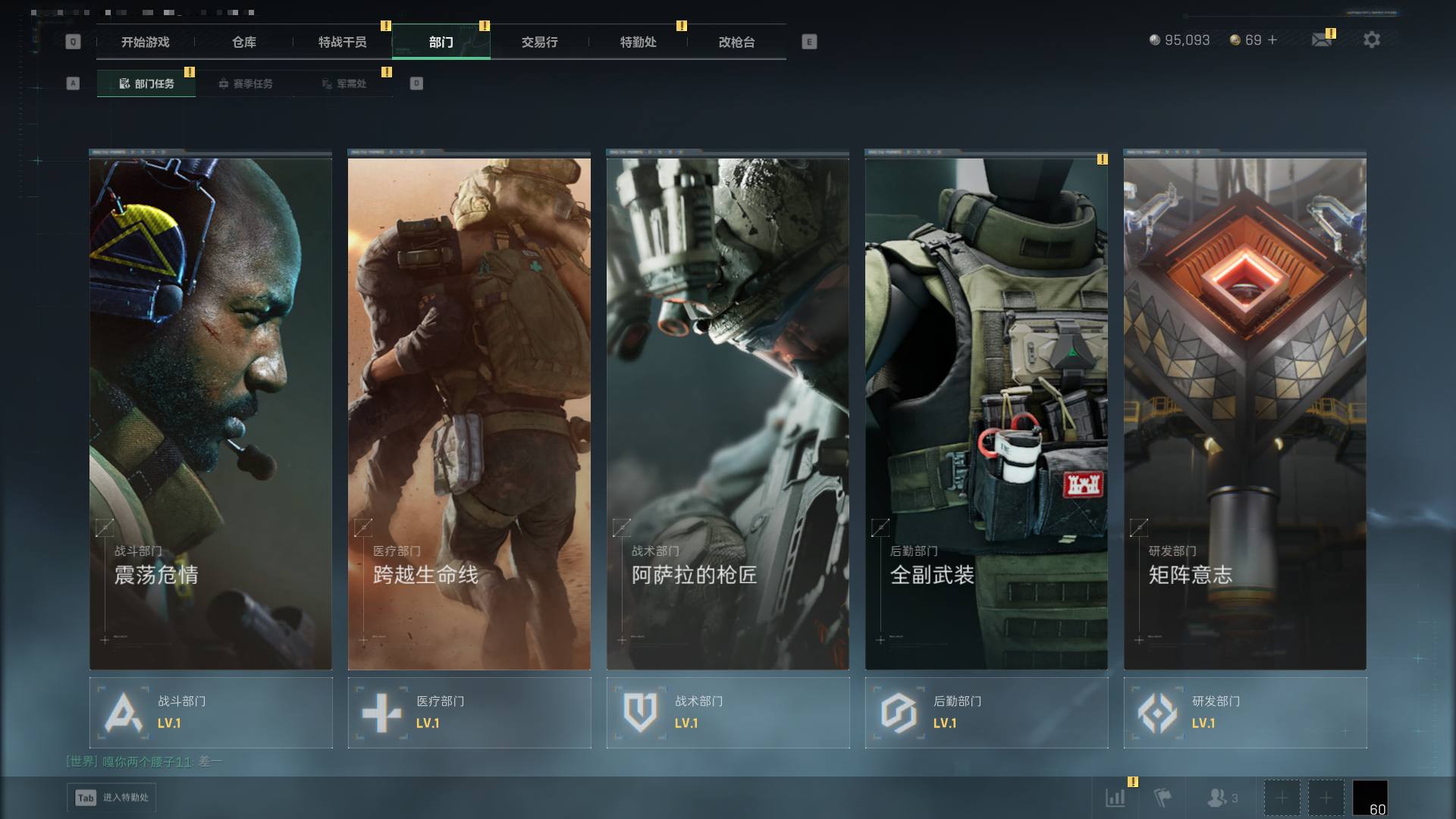Switch to the 仓库 tab
The image size is (1456, 819).
pos(244,42)
